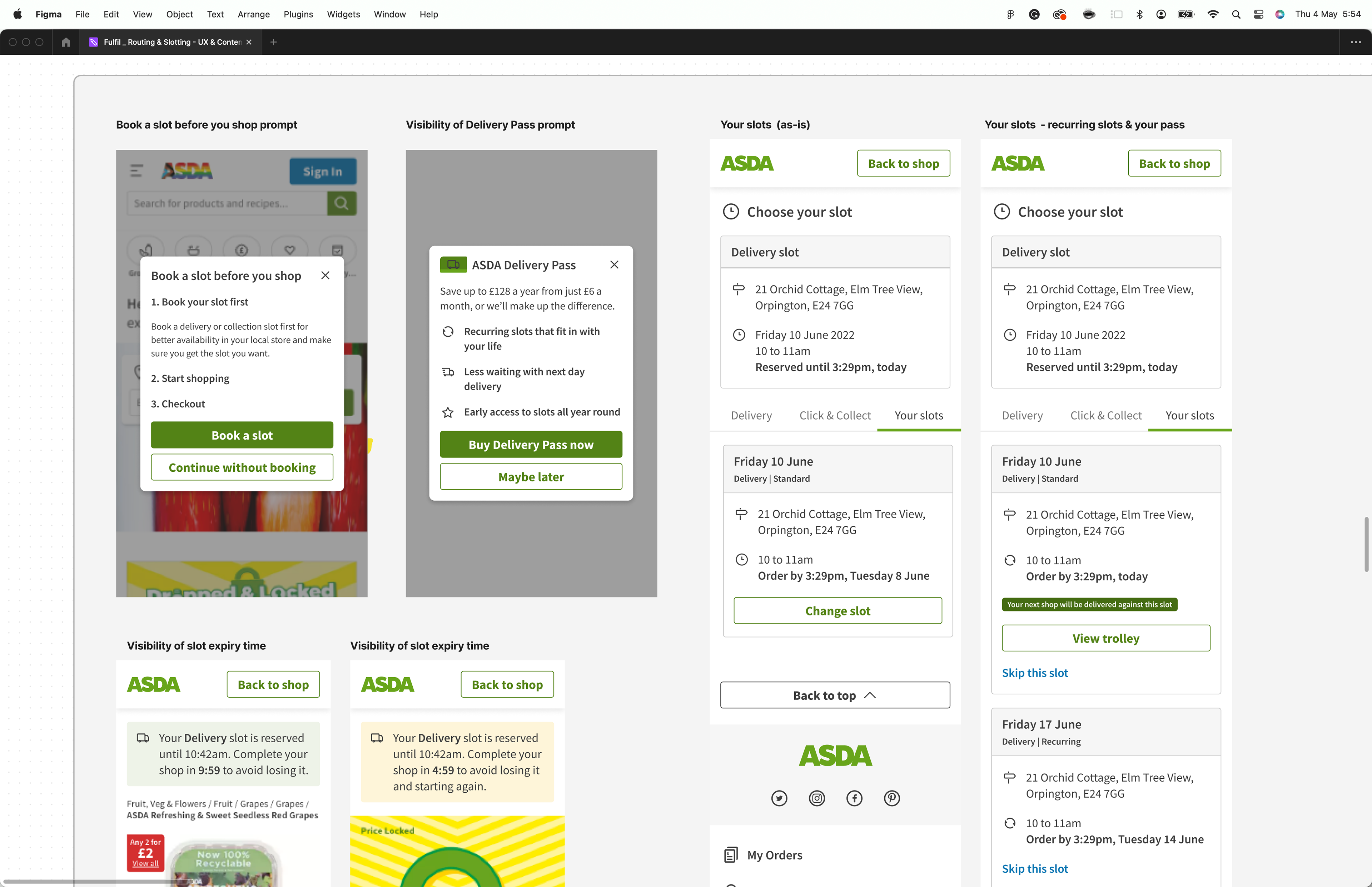Dismiss the Book a slot prompt

[x=325, y=275]
